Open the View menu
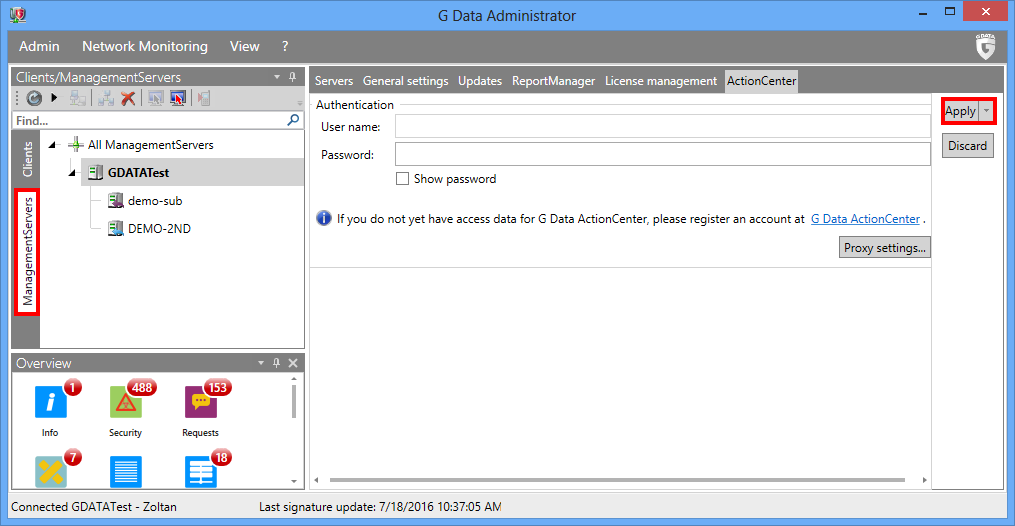Viewport: 1015px width, 526px height. [x=245, y=47]
